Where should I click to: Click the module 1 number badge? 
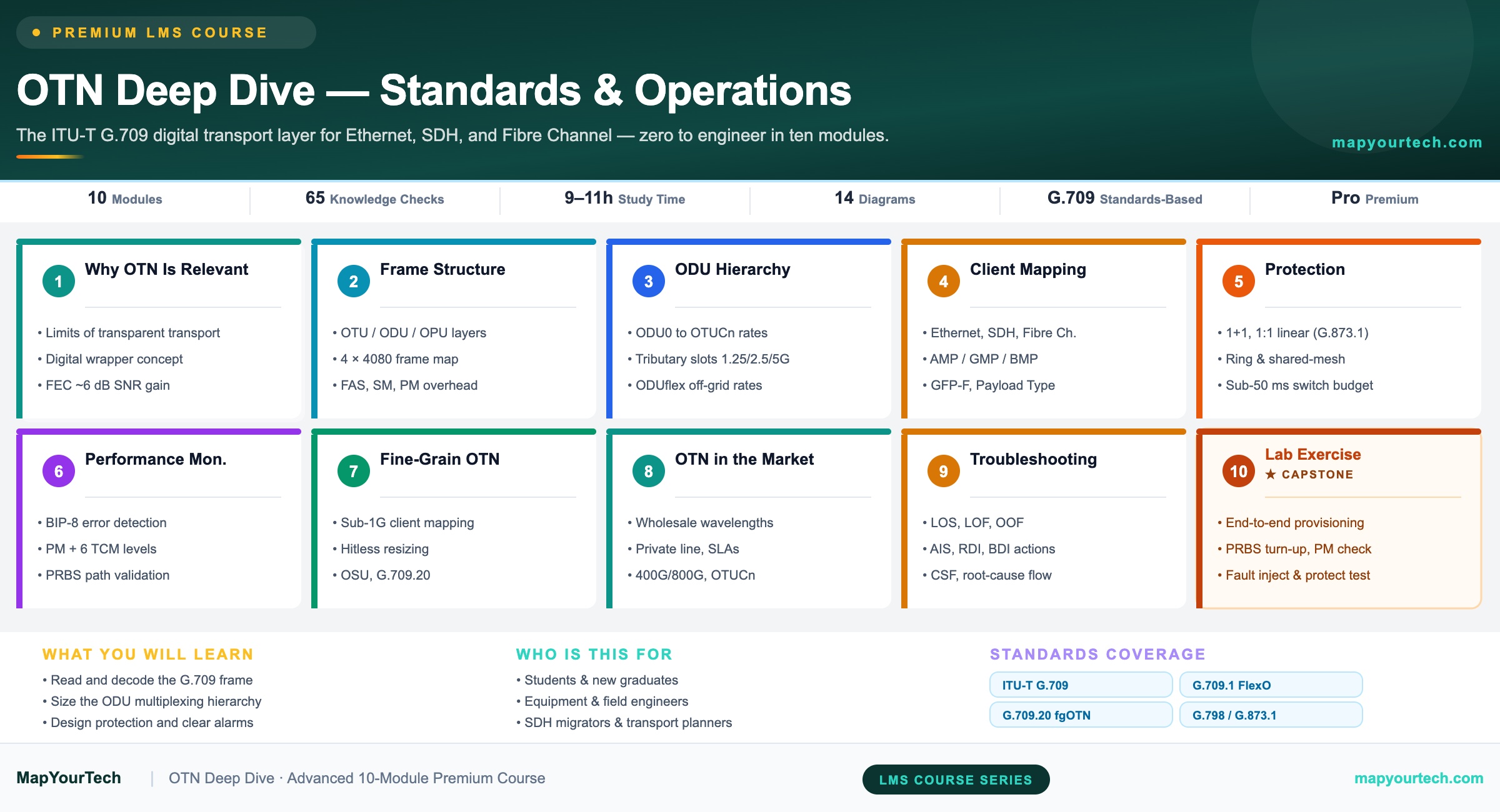[59, 281]
